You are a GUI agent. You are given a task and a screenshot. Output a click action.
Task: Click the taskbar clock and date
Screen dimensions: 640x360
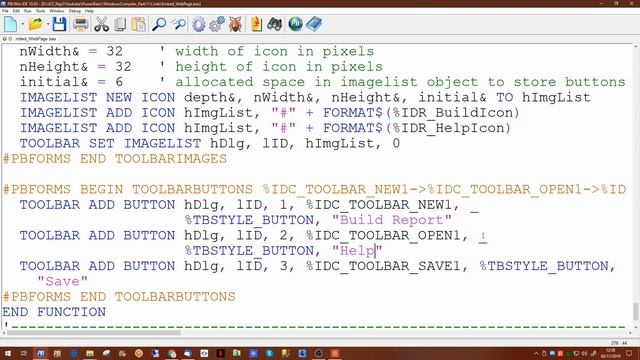(611, 353)
